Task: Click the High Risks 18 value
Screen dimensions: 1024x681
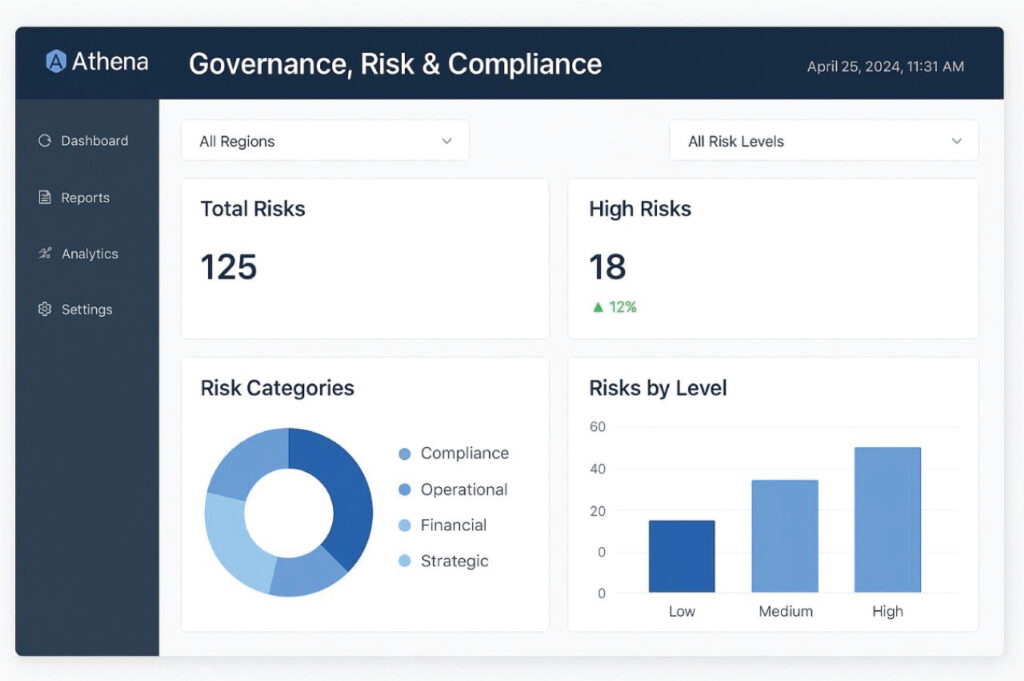Action: click(x=608, y=267)
